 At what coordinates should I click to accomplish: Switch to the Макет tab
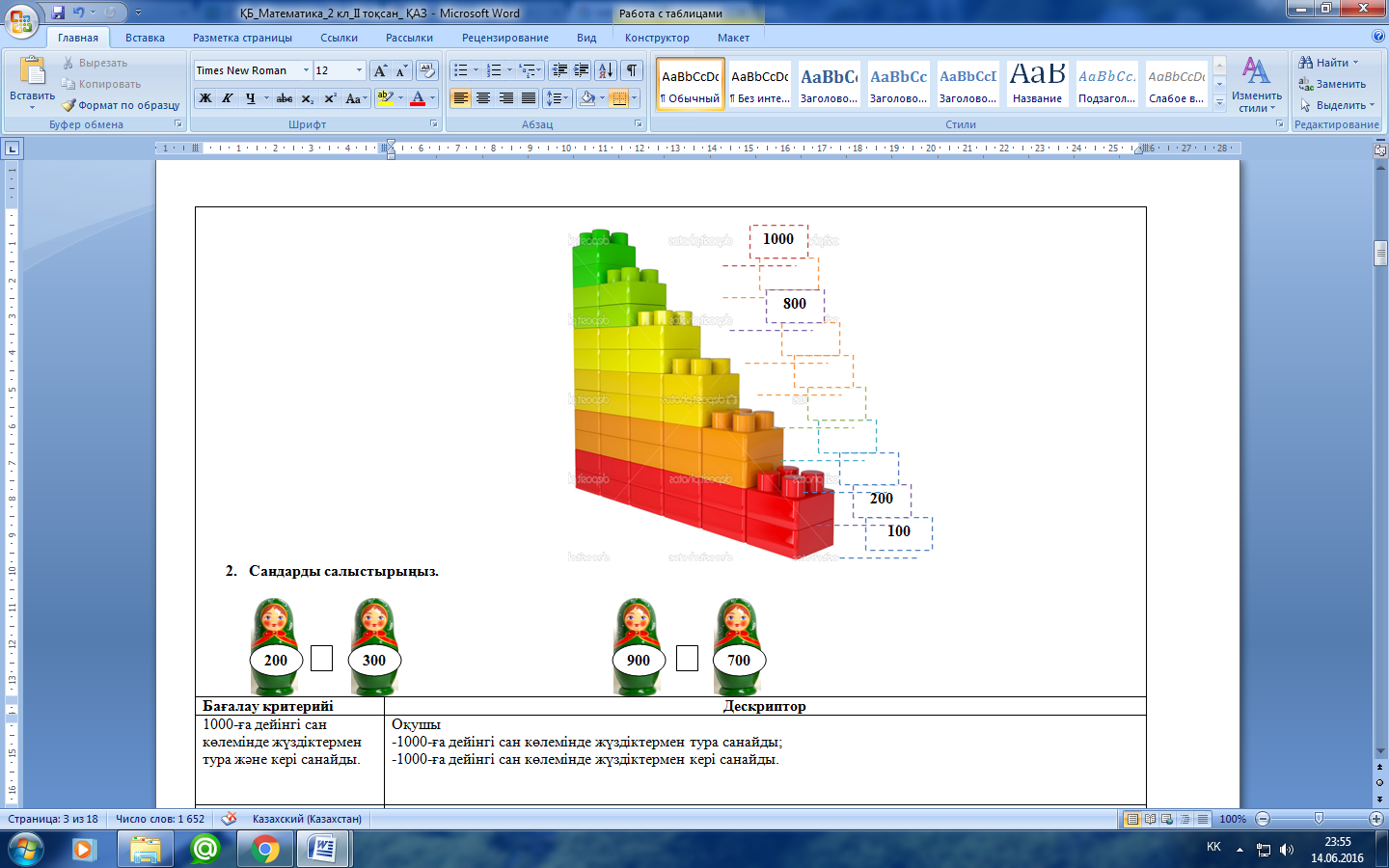[x=733, y=38]
